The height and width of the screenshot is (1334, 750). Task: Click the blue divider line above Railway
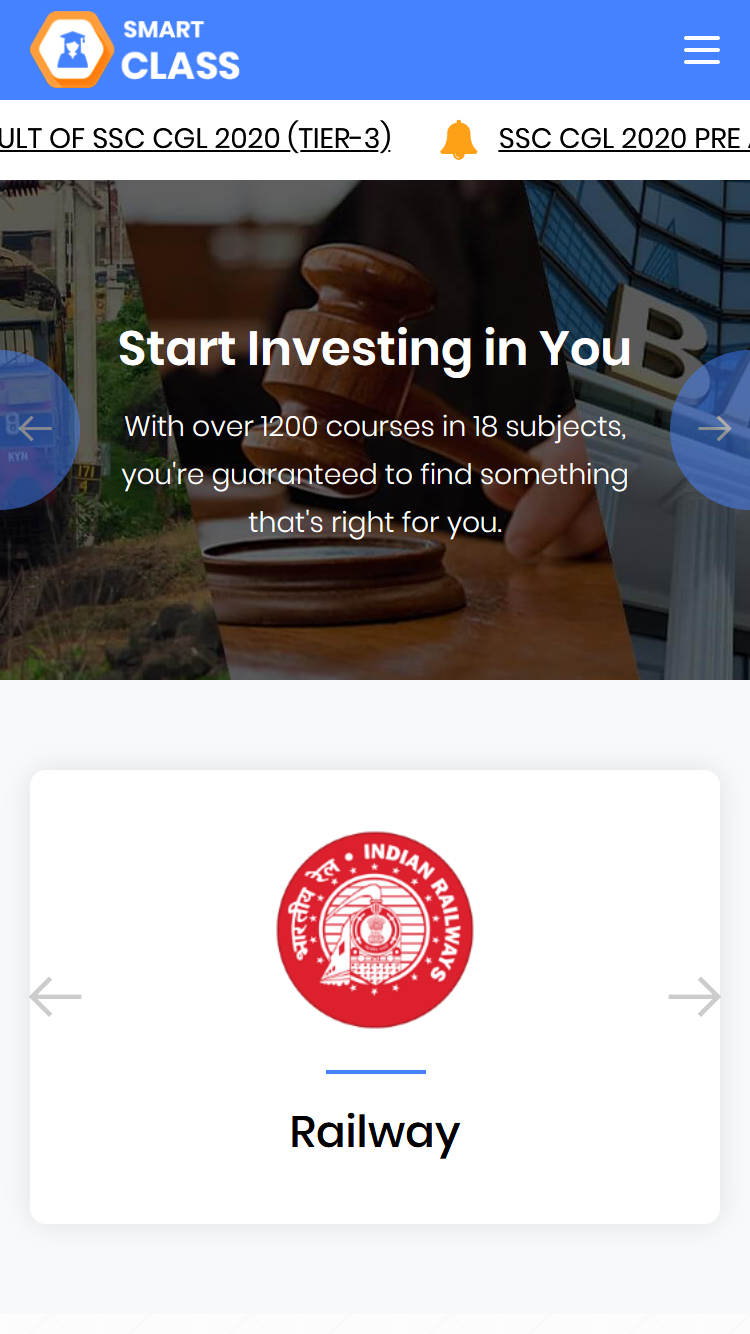(x=376, y=1072)
